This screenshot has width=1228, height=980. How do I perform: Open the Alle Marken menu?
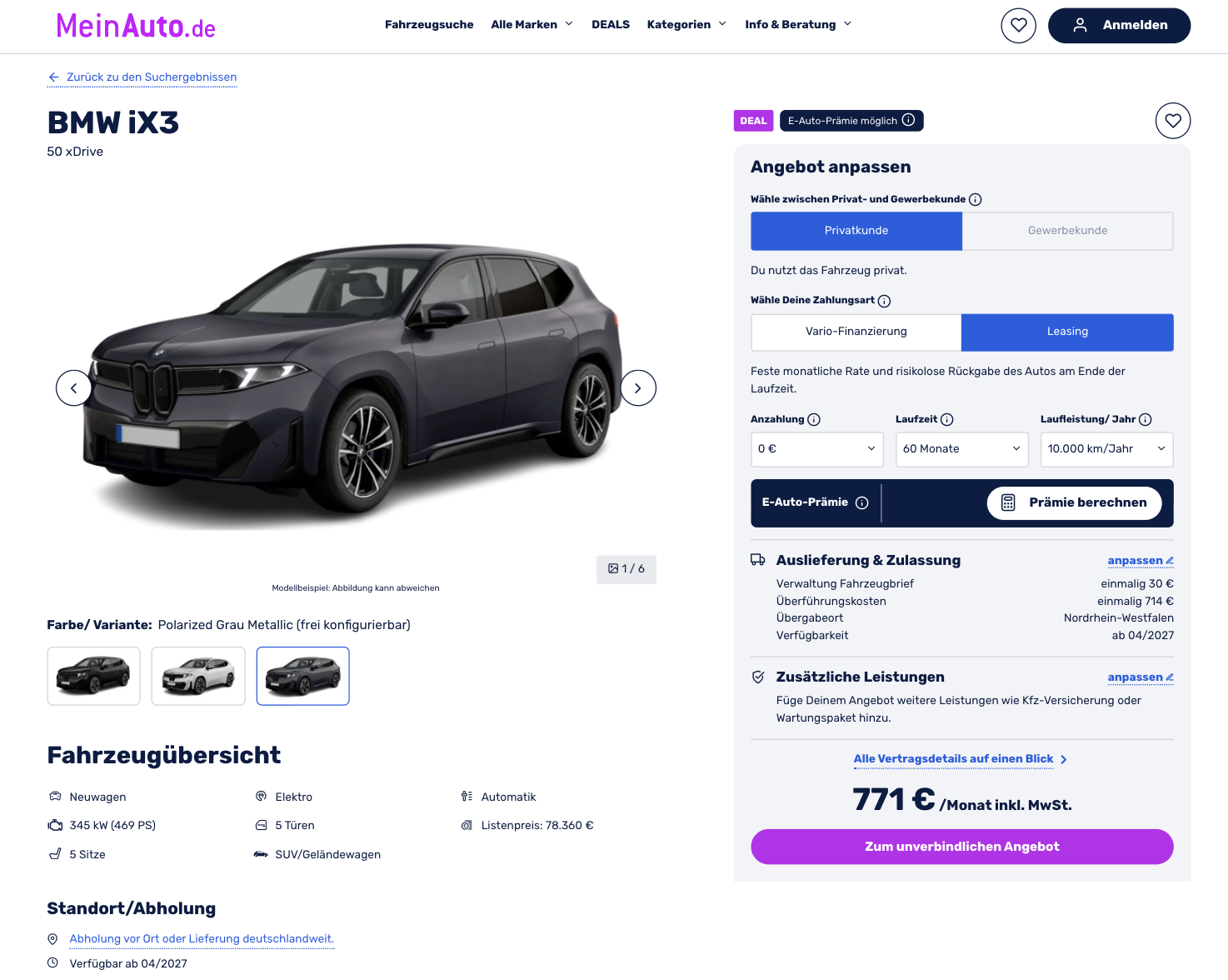(x=532, y=25)
